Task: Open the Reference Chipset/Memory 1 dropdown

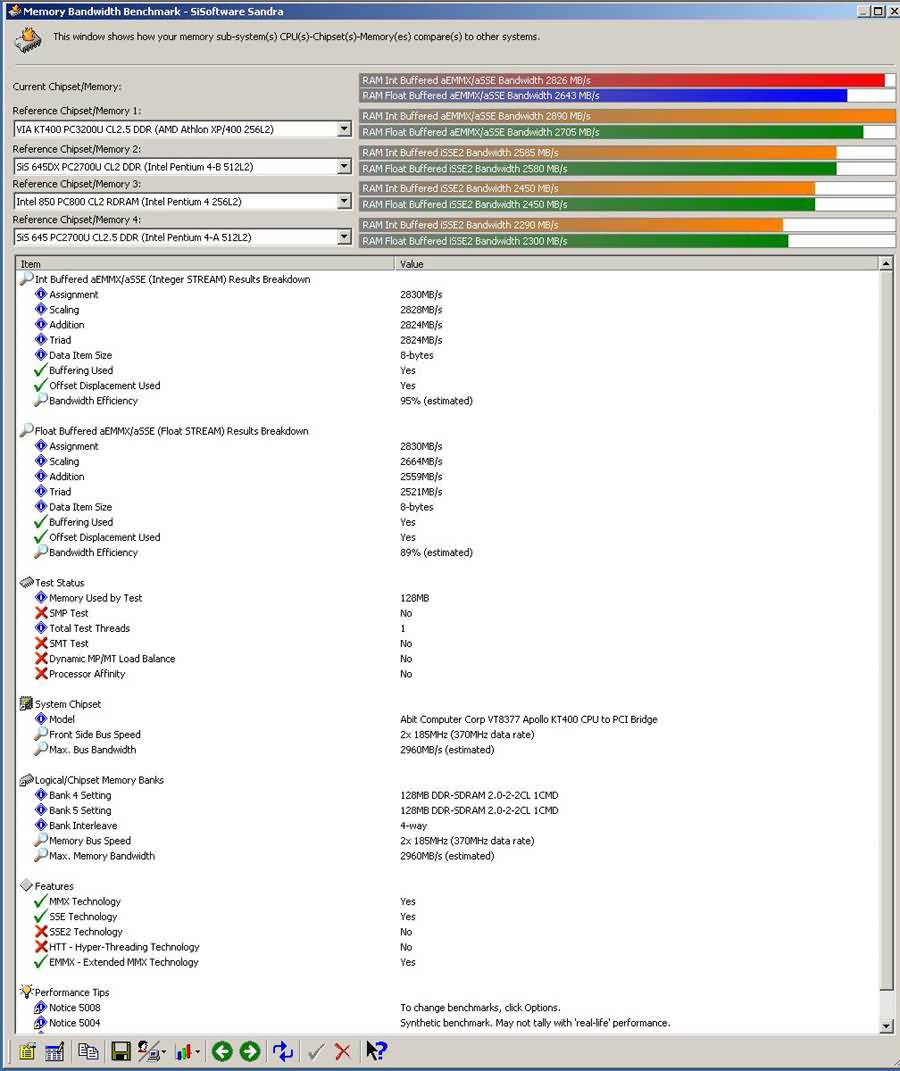Action: [x=344, y=129]
